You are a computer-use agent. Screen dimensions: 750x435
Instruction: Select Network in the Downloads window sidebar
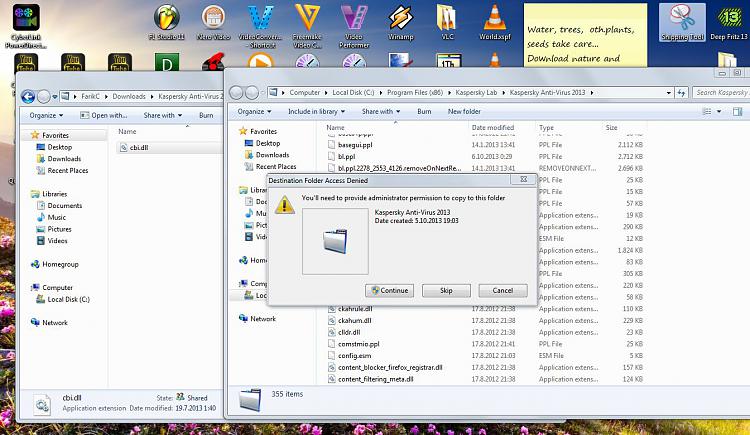55,323
